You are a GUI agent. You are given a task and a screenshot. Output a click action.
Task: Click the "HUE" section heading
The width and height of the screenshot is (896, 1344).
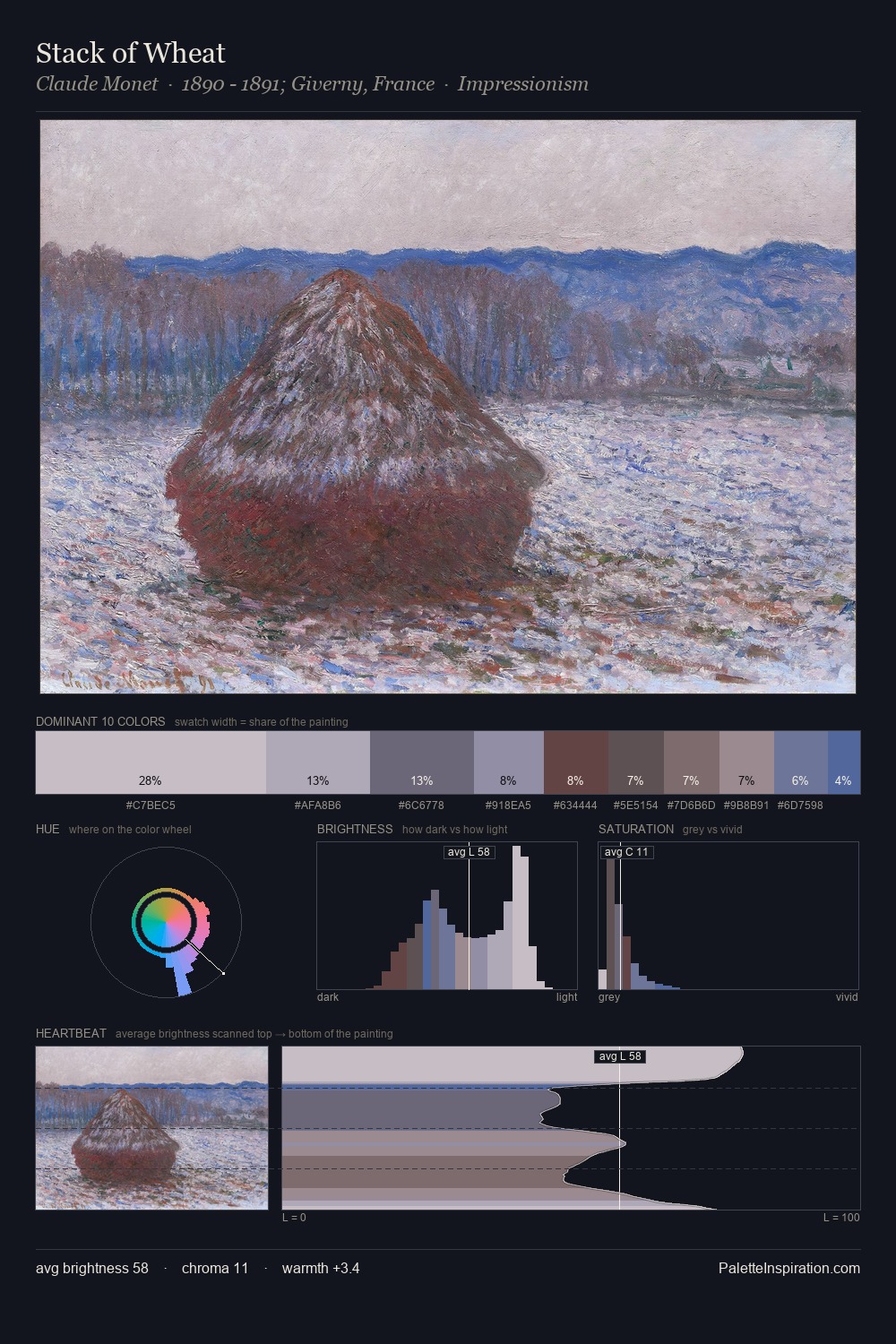coord(47,829)
